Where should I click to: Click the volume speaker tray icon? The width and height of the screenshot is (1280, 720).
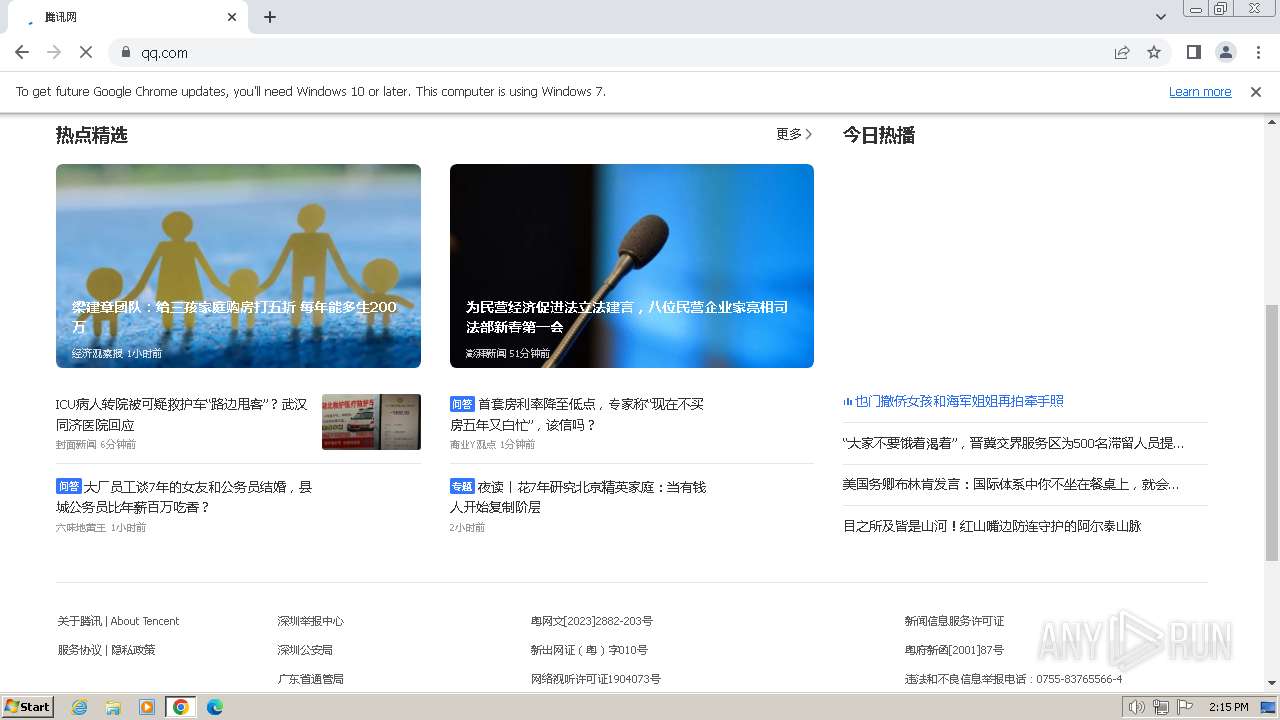pos(1136,707)
